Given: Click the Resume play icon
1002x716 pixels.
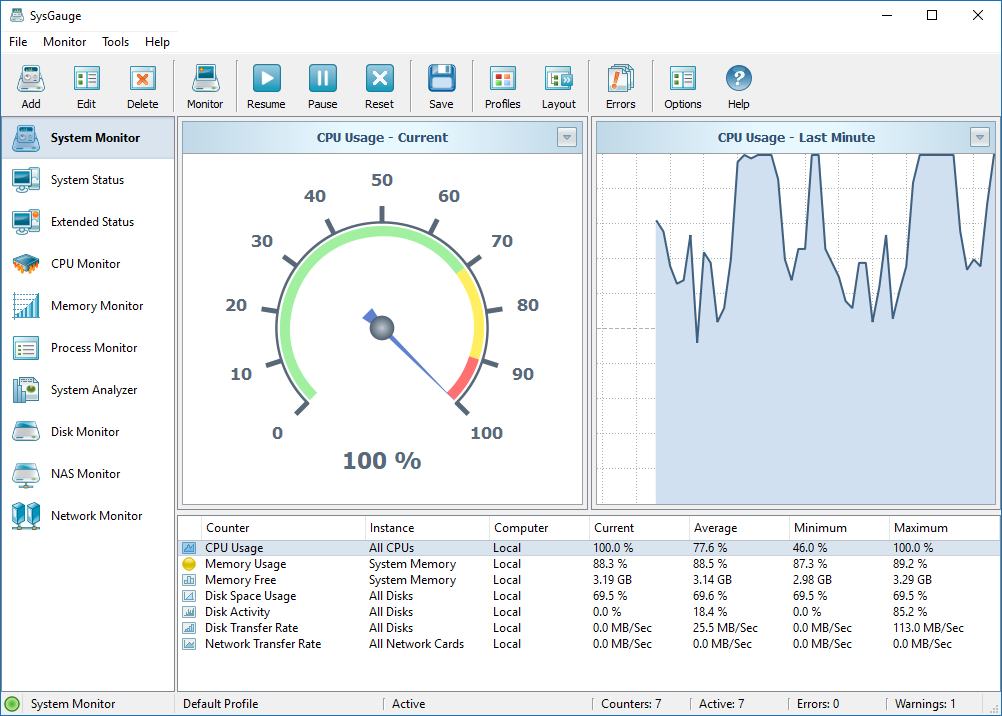Looking at the screenshot, I should (x=266, y=79).
